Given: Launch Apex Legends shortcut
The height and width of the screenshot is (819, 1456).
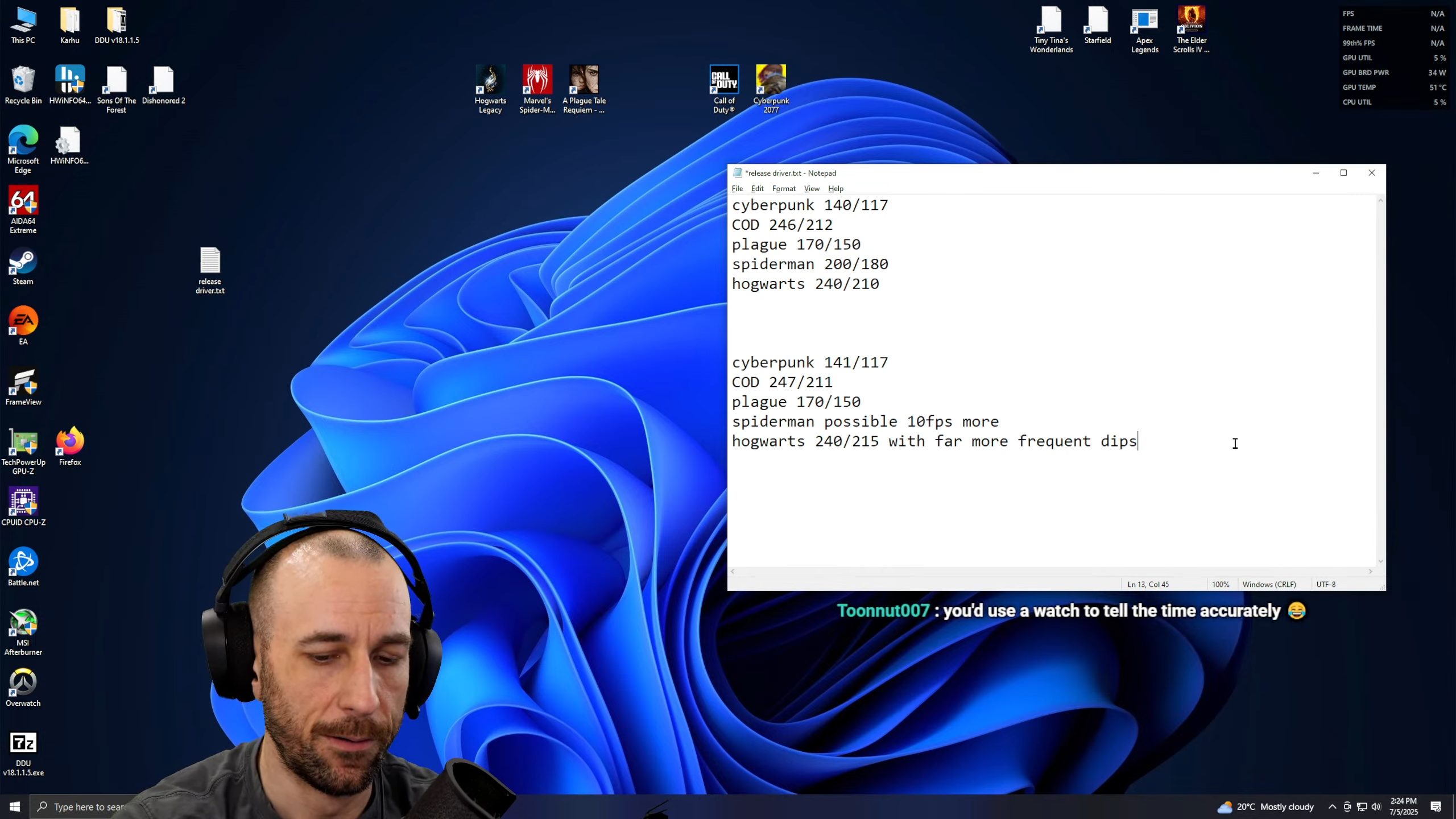Looking at the screenshot, I should pos(1144,29).
